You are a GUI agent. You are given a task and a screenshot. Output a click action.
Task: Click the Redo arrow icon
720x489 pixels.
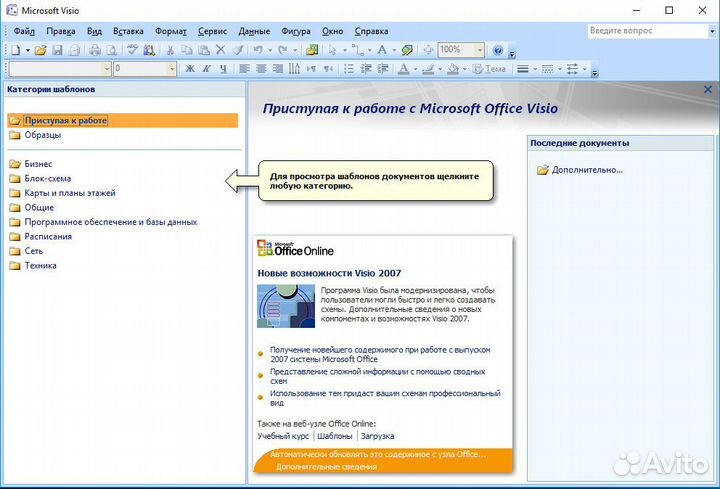tap(283, 50)
